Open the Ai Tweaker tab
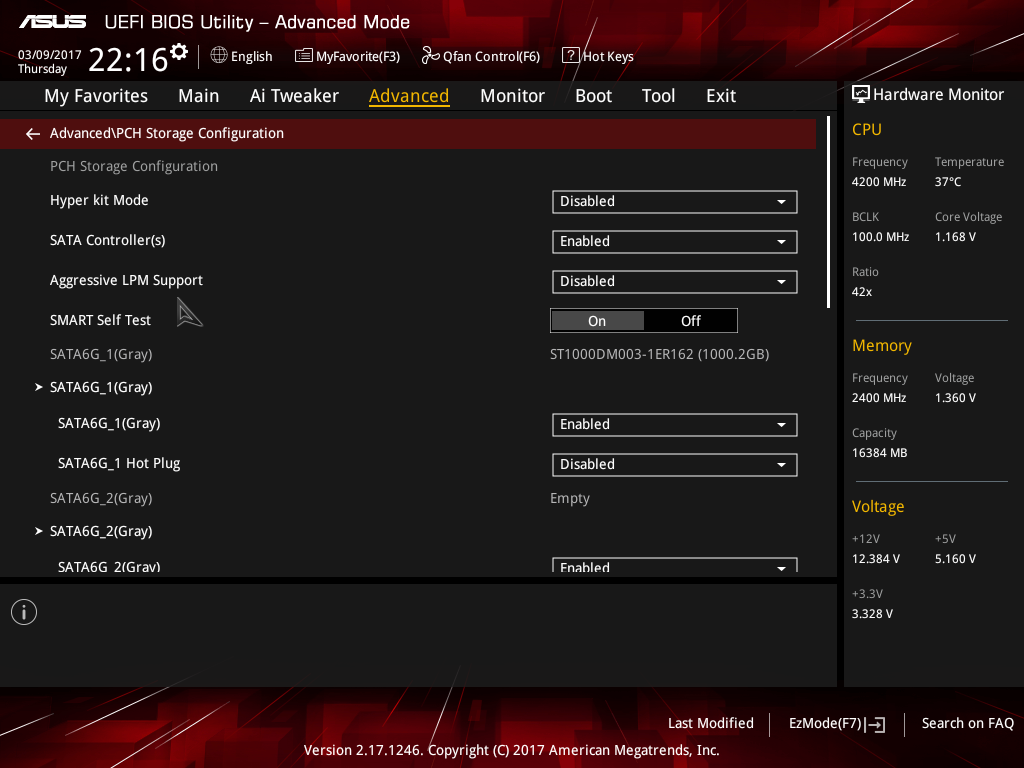The height and width of the screenshot is (768, 1024). (294, 96)
